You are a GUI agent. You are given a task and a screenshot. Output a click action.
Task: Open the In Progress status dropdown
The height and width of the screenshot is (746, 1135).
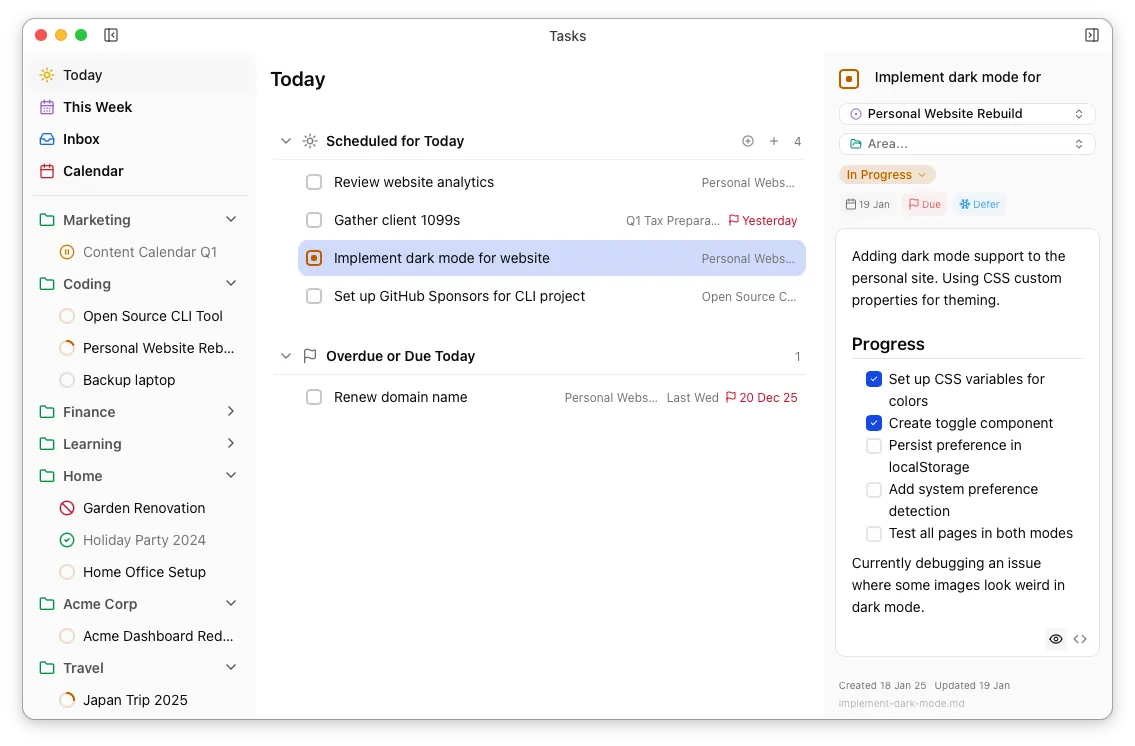point(886,174)
